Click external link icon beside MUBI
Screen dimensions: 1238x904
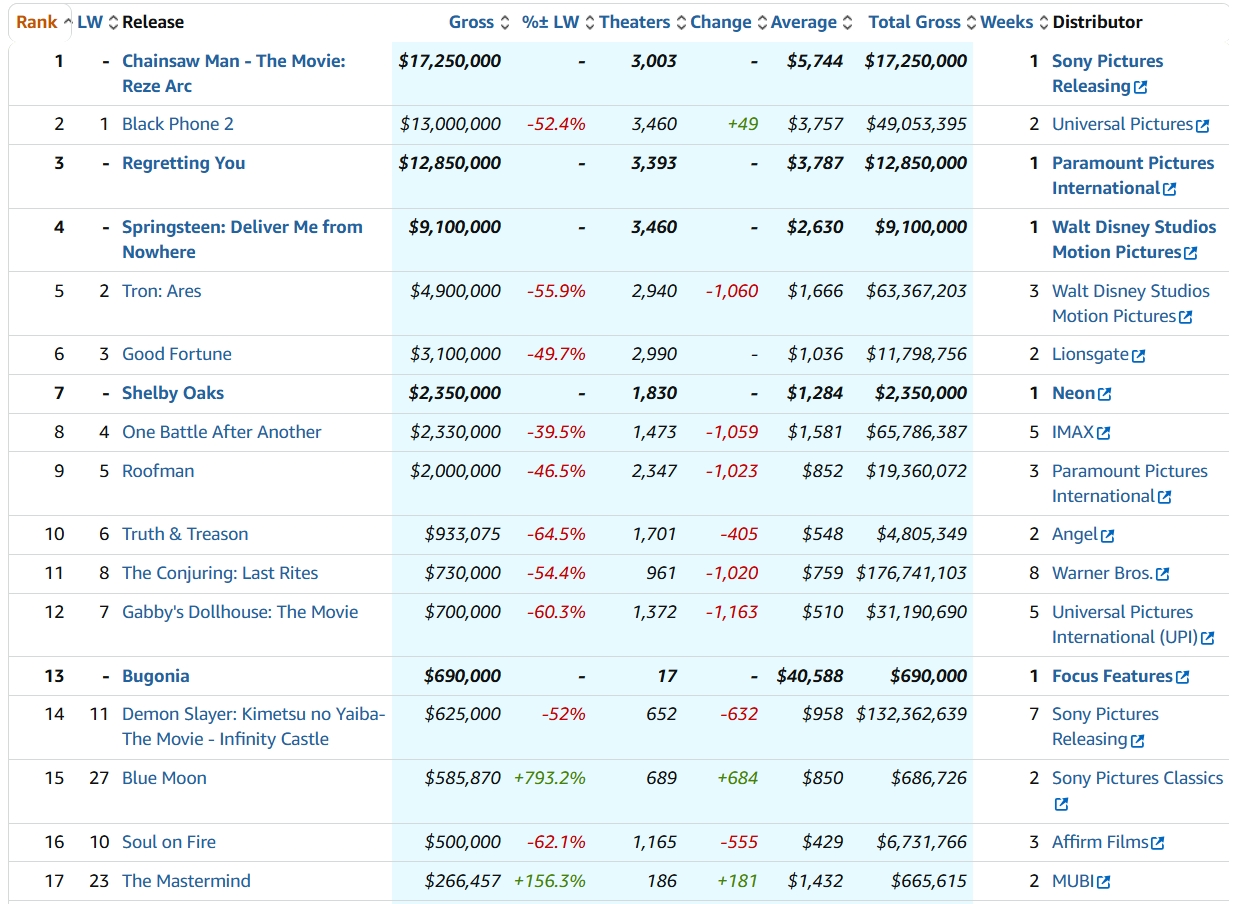click(x=1103, y=883)
